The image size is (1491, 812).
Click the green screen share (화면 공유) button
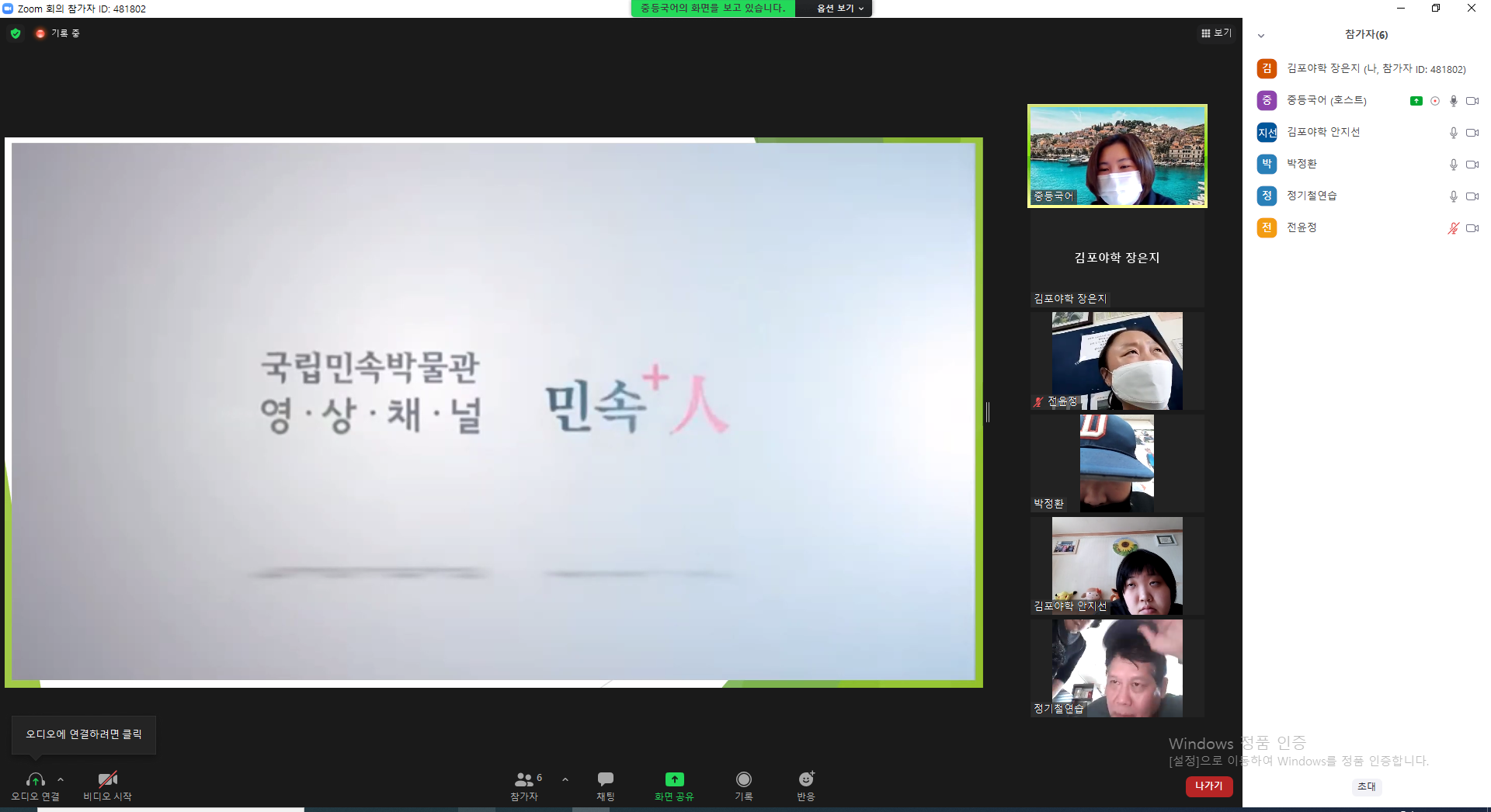pyautogui.click(x=674, y=786)
